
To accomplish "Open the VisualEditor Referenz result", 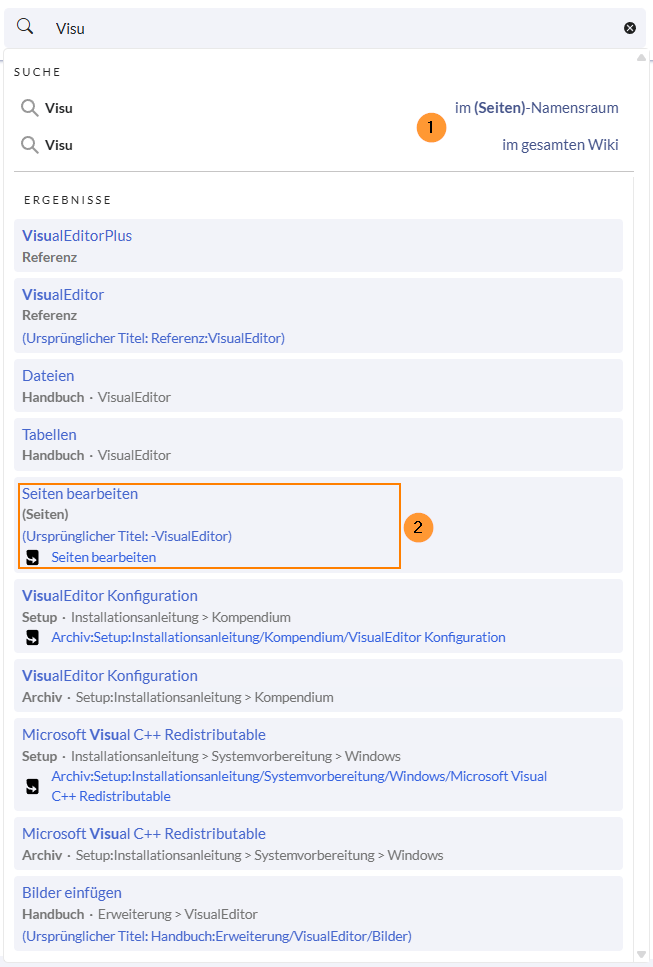I will 63,295.
